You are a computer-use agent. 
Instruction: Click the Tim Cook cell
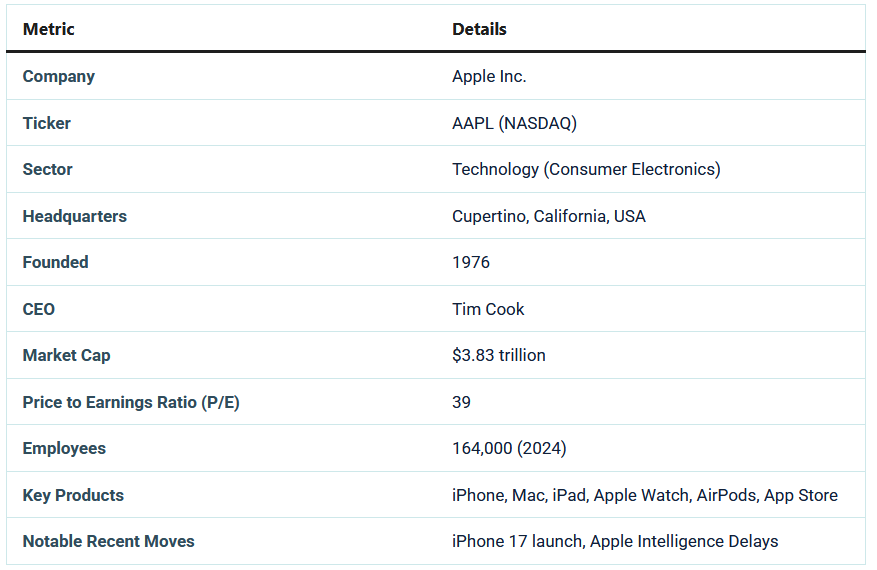488,309
